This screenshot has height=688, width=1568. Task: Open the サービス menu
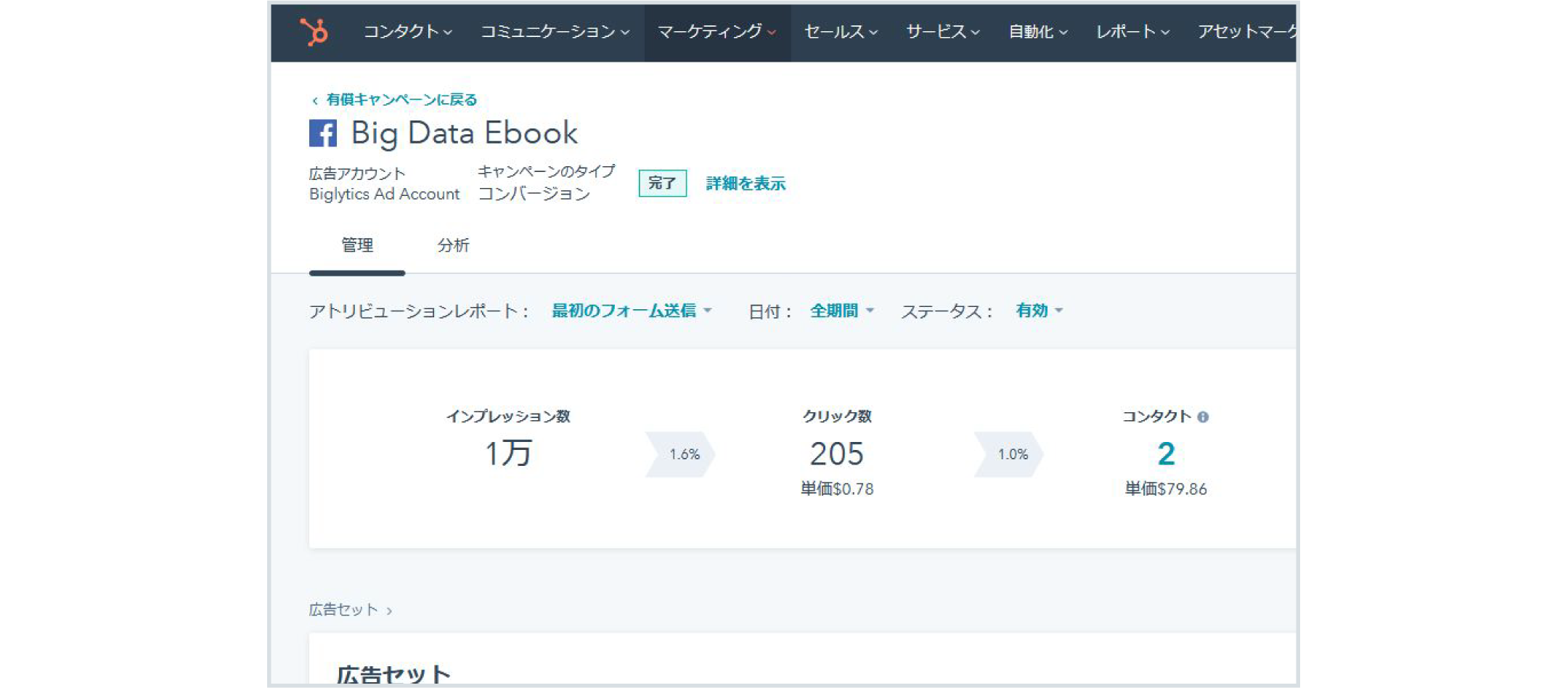pos(942,32)
